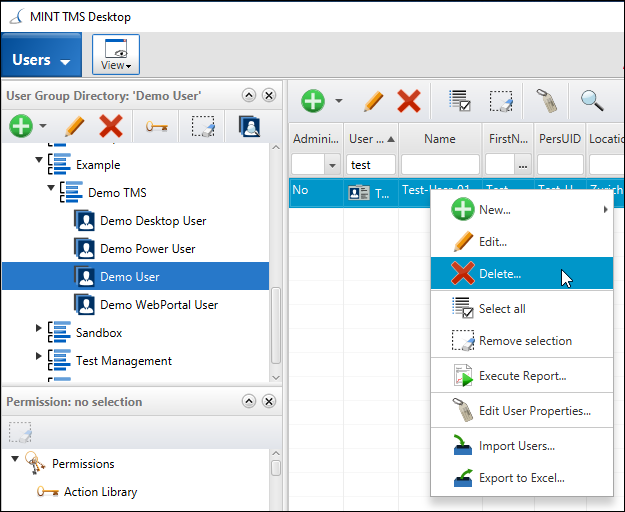Click green add icon in User Group Directory
Viewport: 625px width, 512px height.
21,126
